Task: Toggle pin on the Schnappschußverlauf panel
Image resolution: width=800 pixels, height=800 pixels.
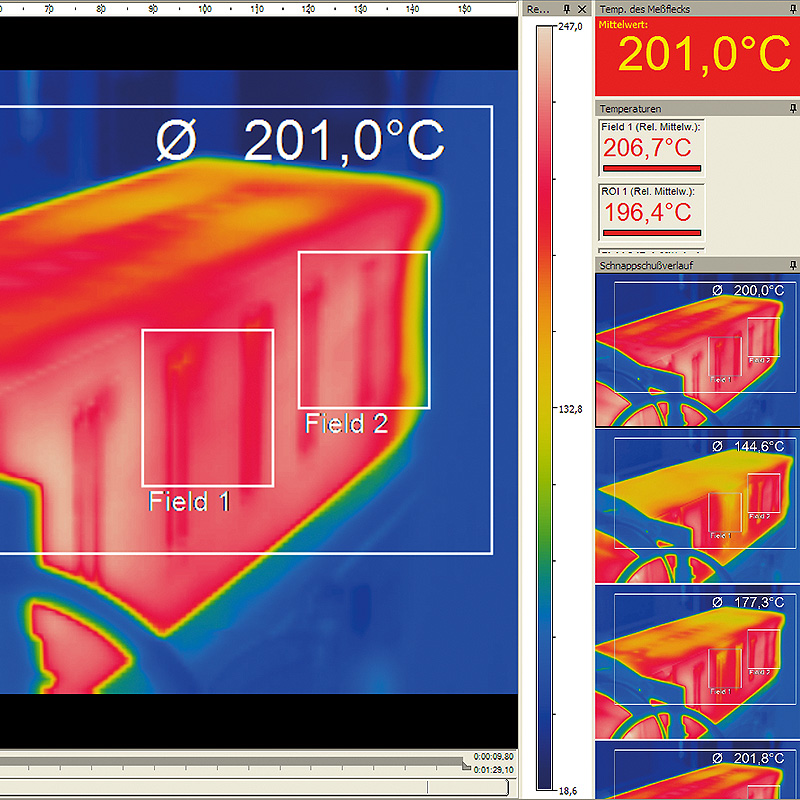Action: coord(792,265)
